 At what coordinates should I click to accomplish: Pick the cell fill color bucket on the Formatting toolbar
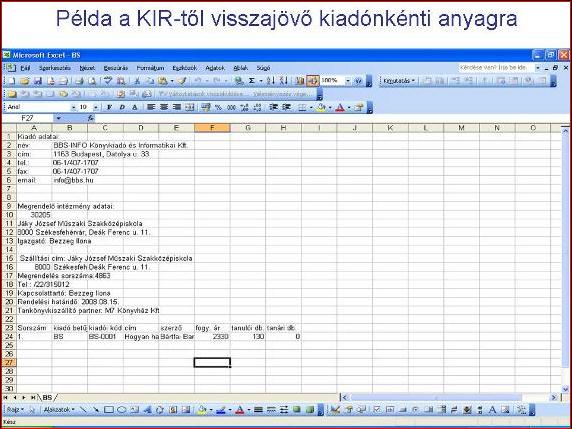click(x=321, y=107)
